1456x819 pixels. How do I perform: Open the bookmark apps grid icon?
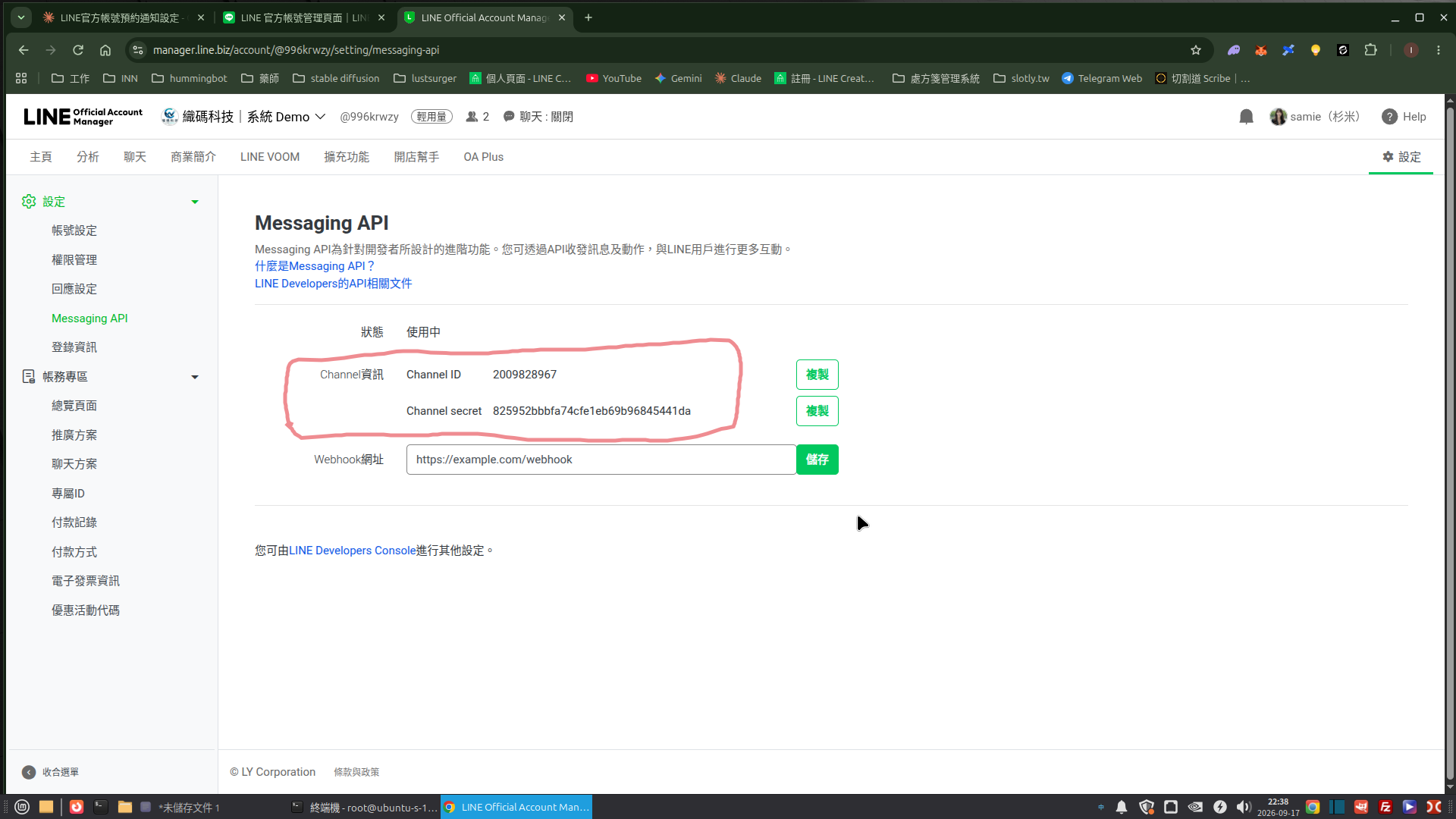pyautogui.click(x=21, y=78)
